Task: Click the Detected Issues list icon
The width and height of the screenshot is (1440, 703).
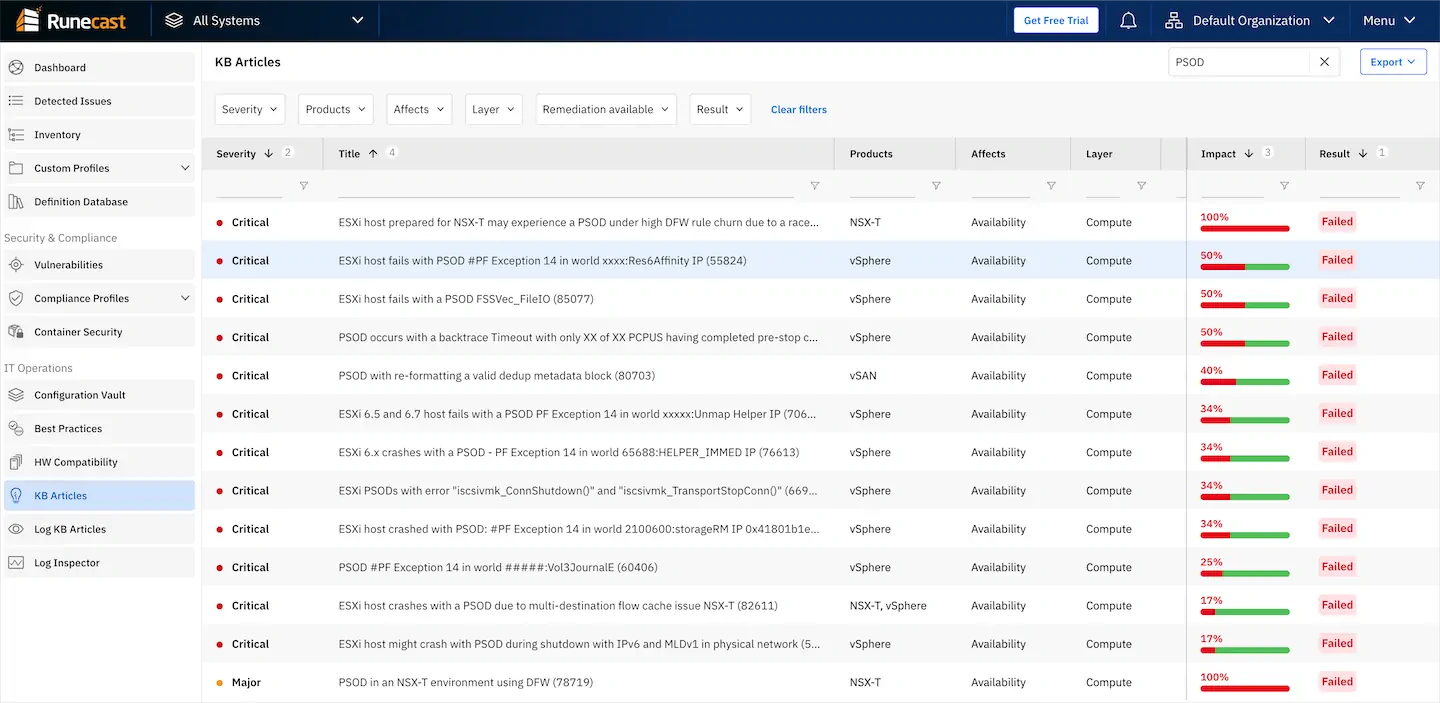Action: pyautogui.click(x=16, y=101)
